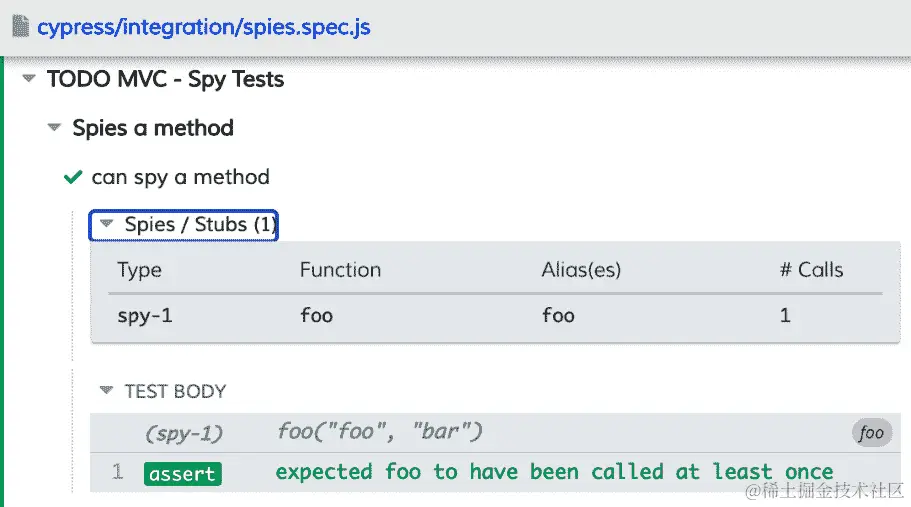
Task: Click the Function column header
Action: click(x=340, y=270)
